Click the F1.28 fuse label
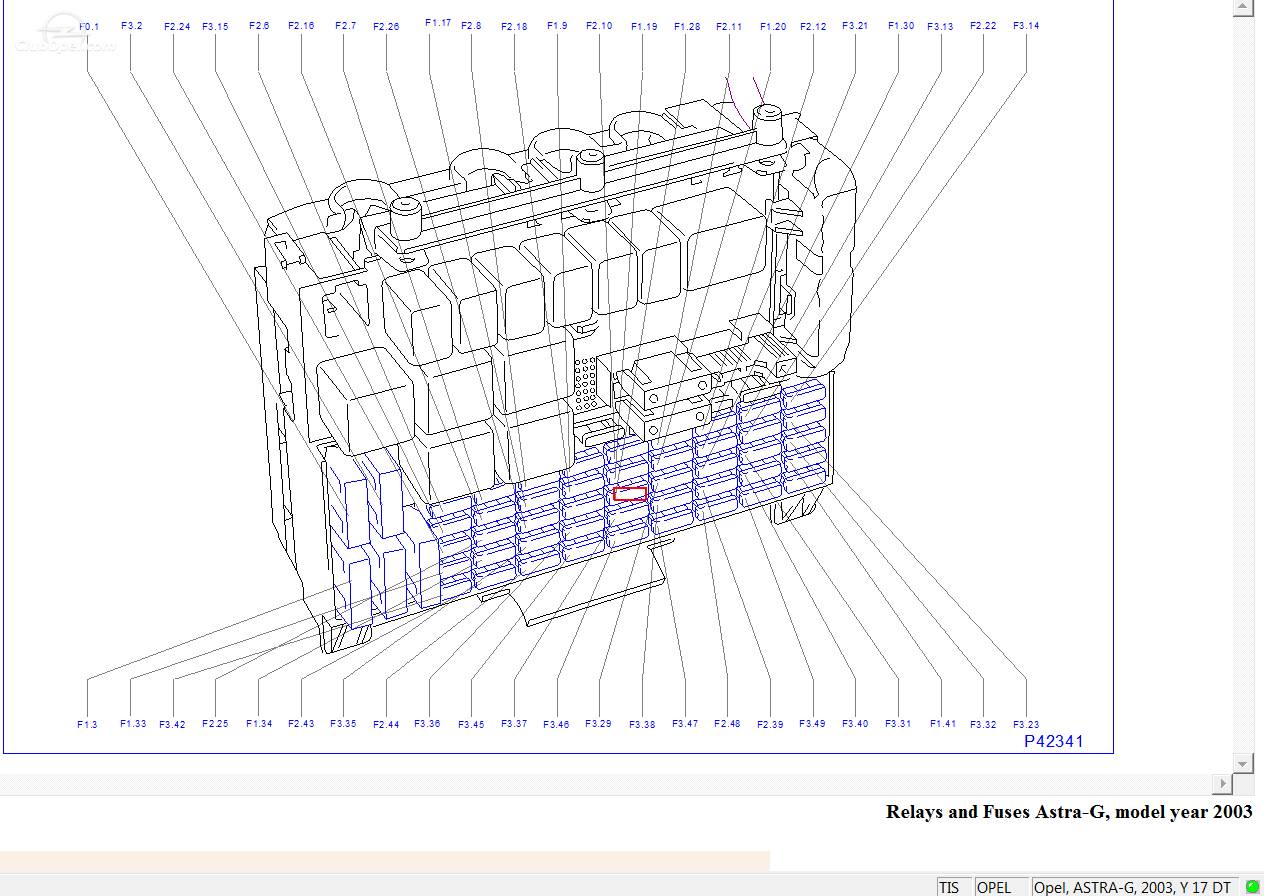The image size is (1264, 896). (x=687, y=27)
